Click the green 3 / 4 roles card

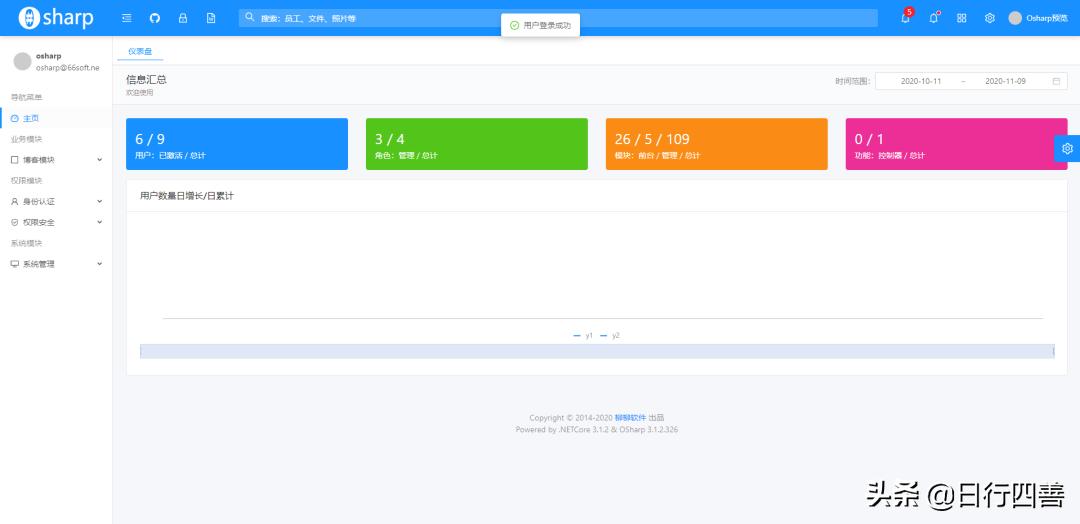click(x=477, y=144)
